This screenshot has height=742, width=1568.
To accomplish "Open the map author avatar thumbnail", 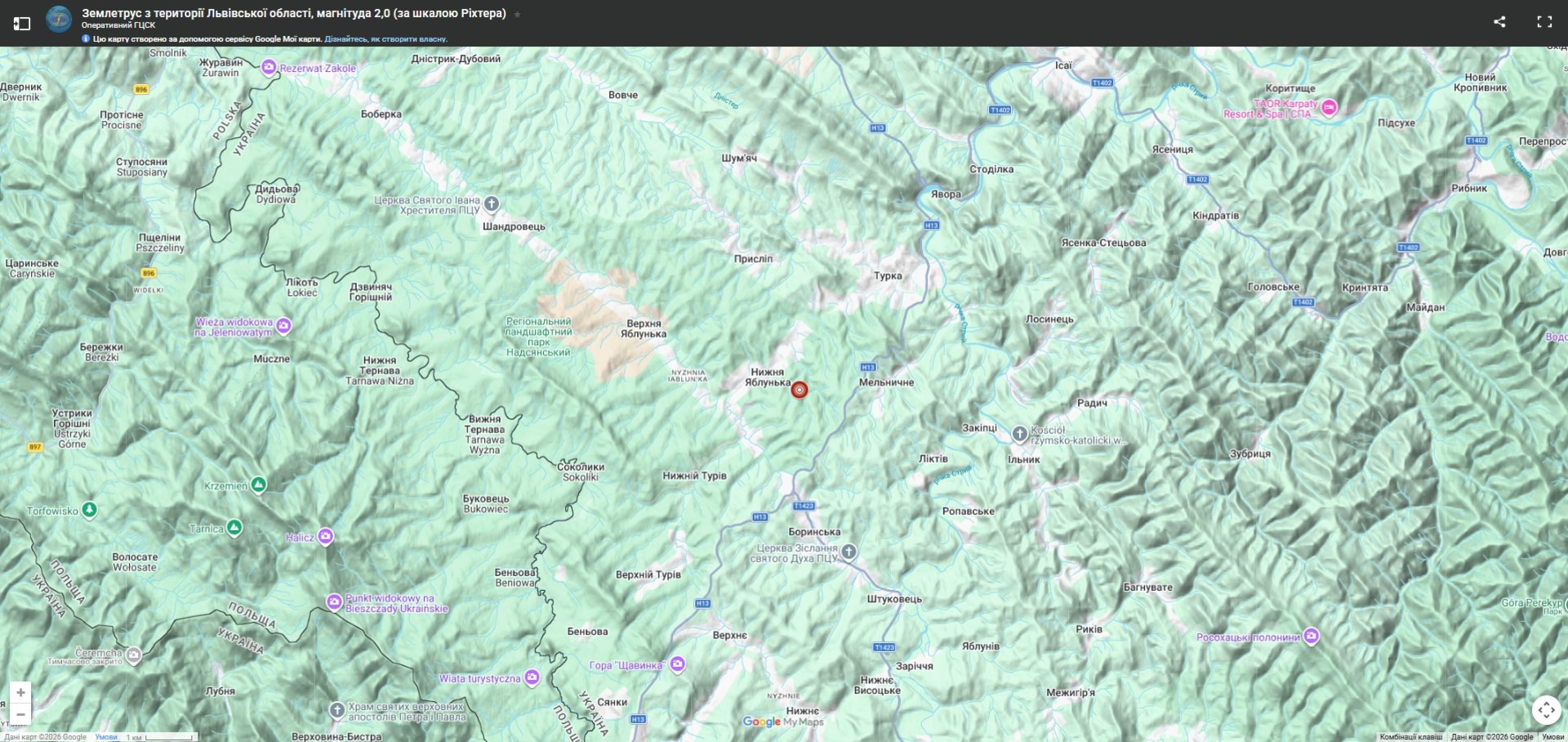I will pos(59,18).
